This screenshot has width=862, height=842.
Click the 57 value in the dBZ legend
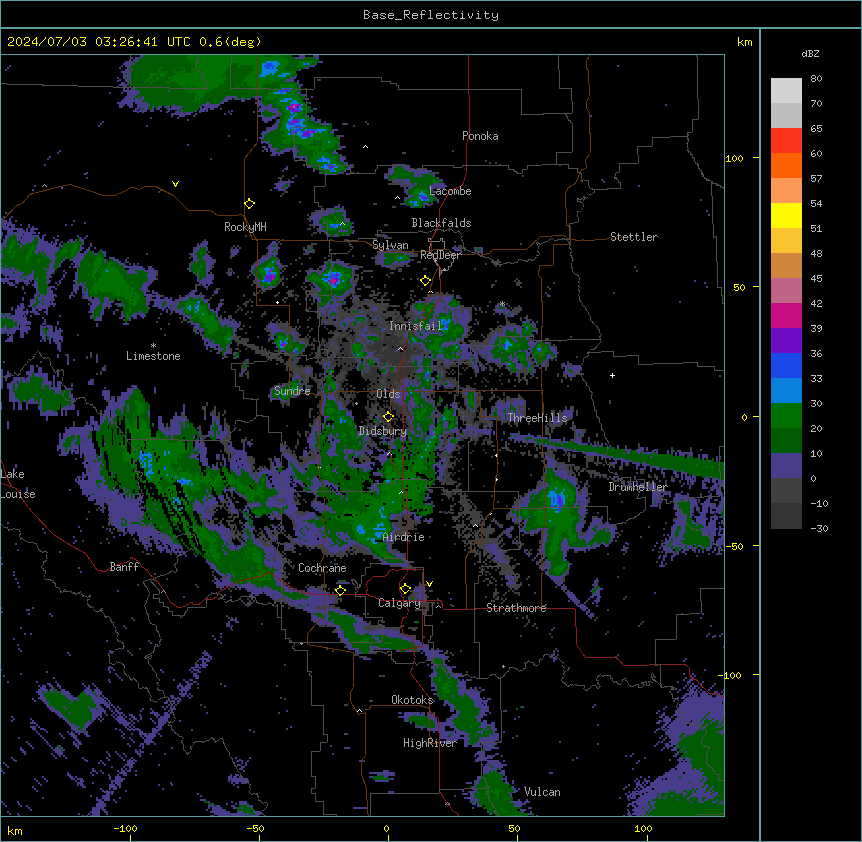pyautogui.click(x=816, y=179)
